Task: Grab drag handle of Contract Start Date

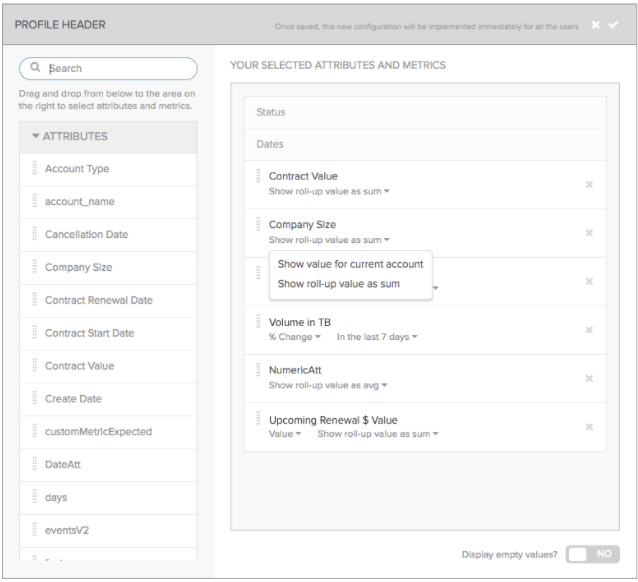Action: coord(35,333)
